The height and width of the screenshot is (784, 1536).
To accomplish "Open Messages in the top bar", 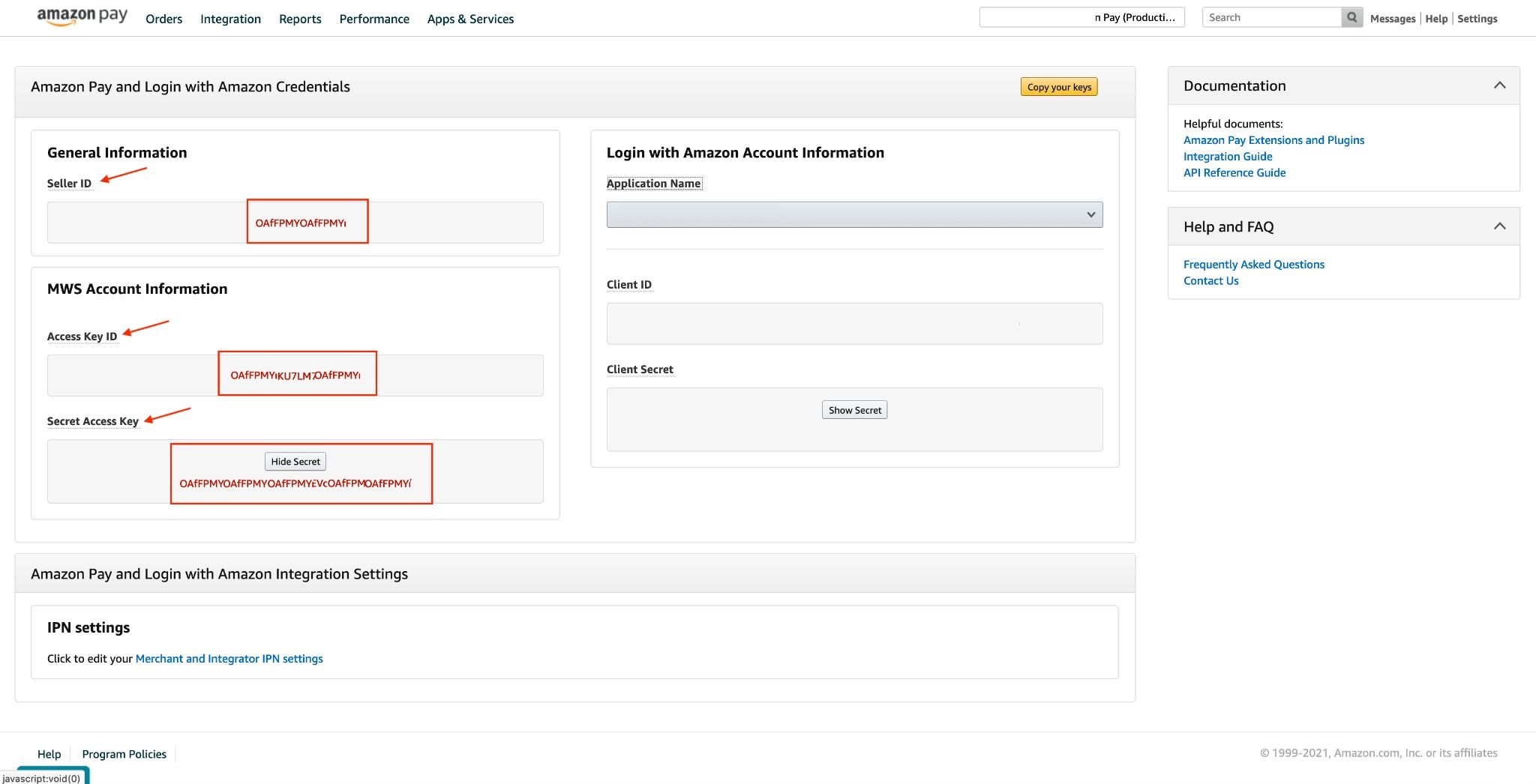I will 1393,19.
